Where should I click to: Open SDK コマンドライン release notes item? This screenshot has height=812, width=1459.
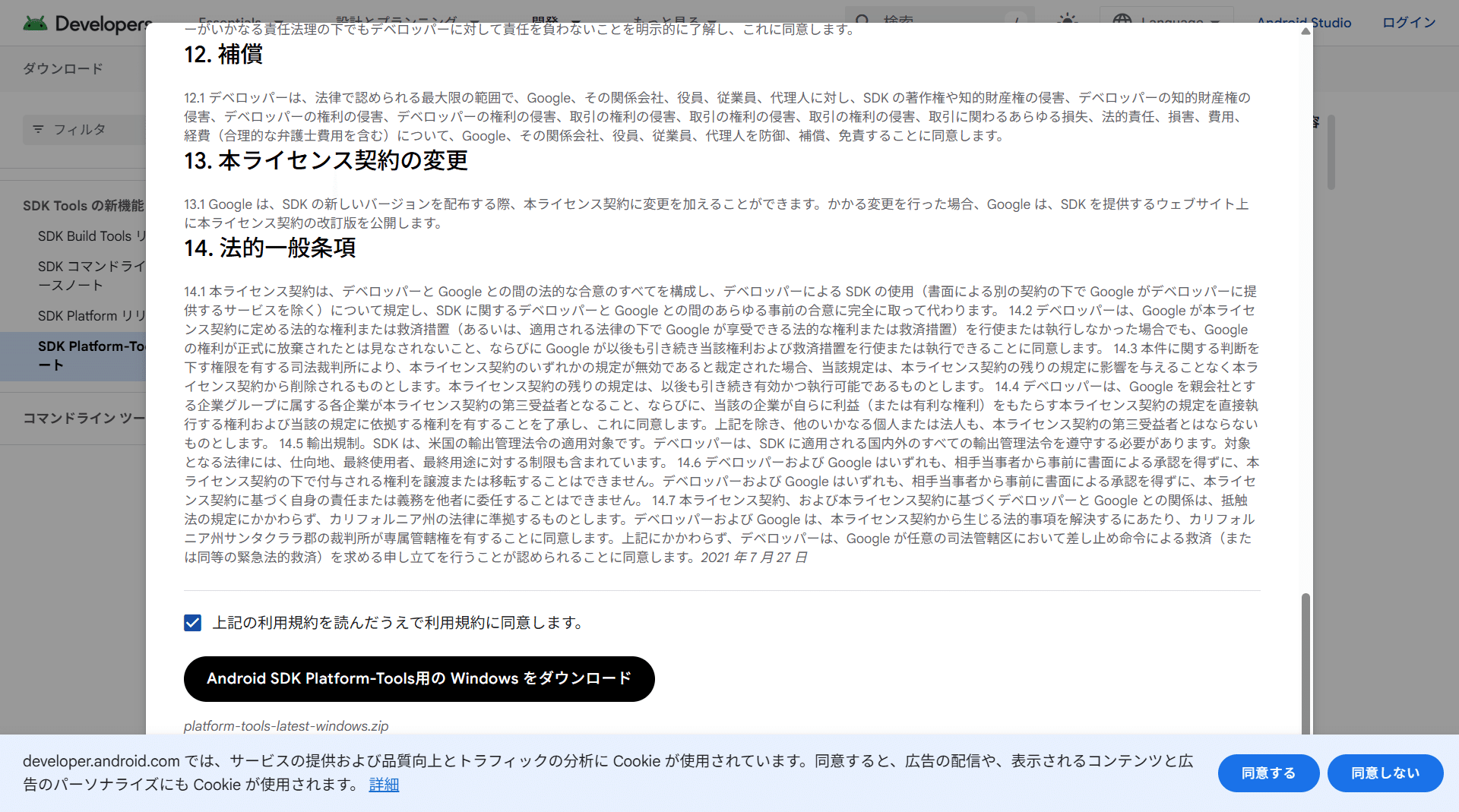[x=91, y=276]
